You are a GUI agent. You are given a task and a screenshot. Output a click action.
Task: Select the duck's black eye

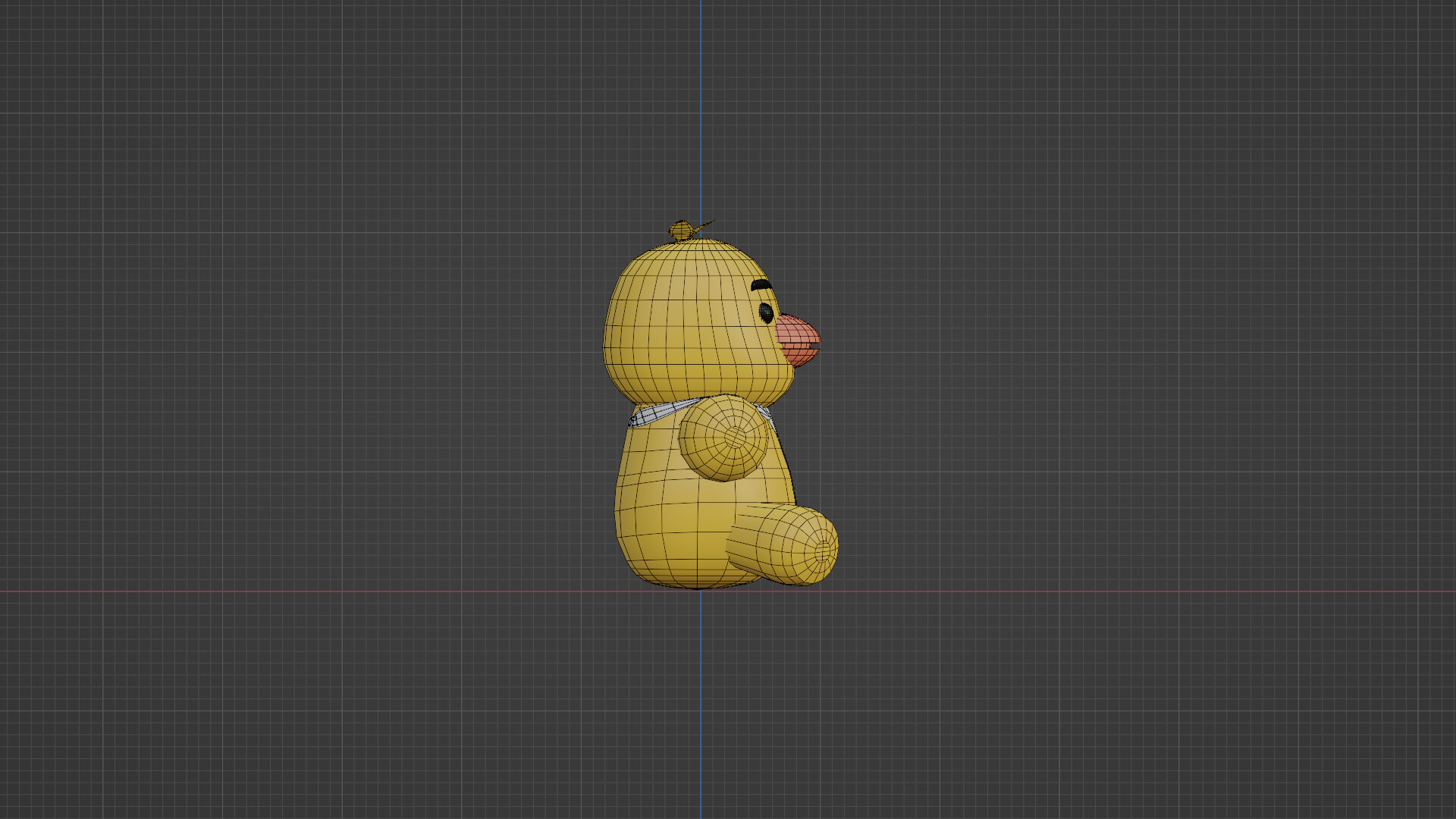[767, 312]
